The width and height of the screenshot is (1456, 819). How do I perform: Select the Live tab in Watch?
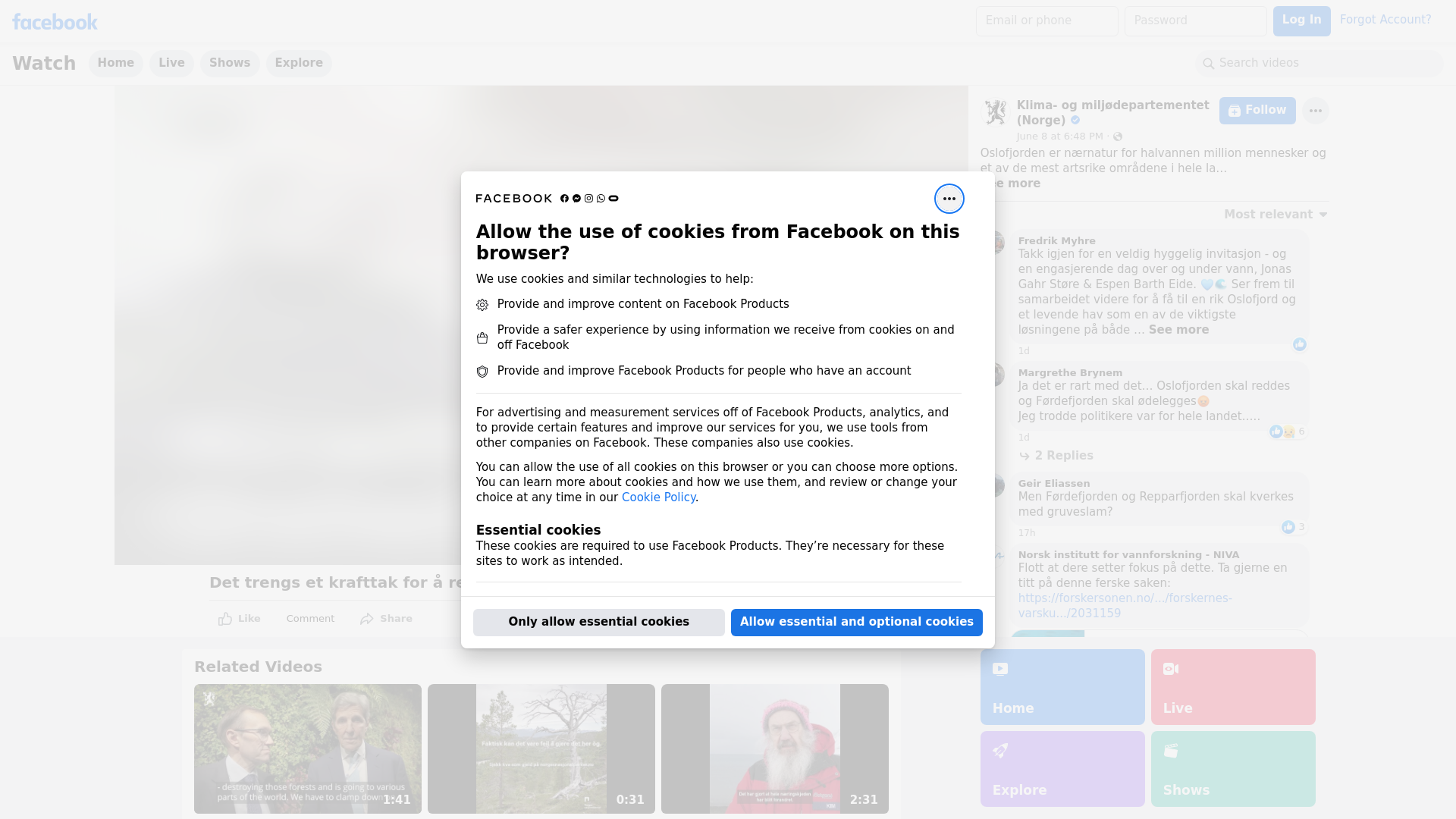pos(171,64)
